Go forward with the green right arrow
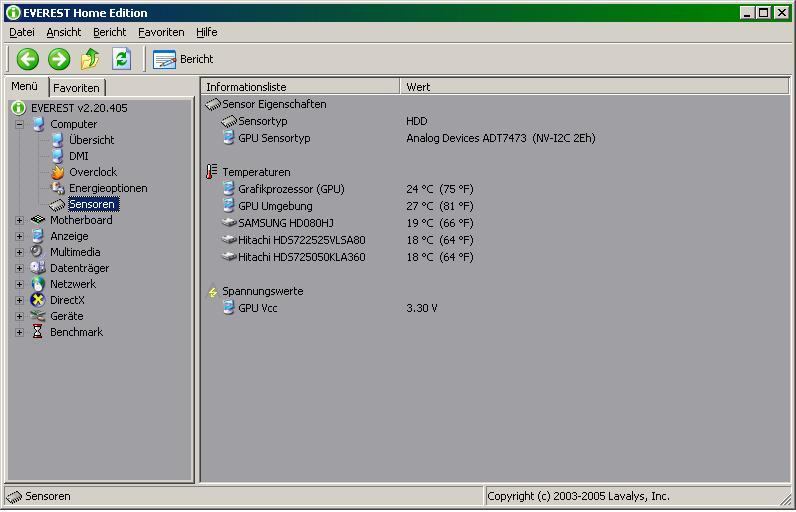This screenshot has width=796, height=512. 59,59
